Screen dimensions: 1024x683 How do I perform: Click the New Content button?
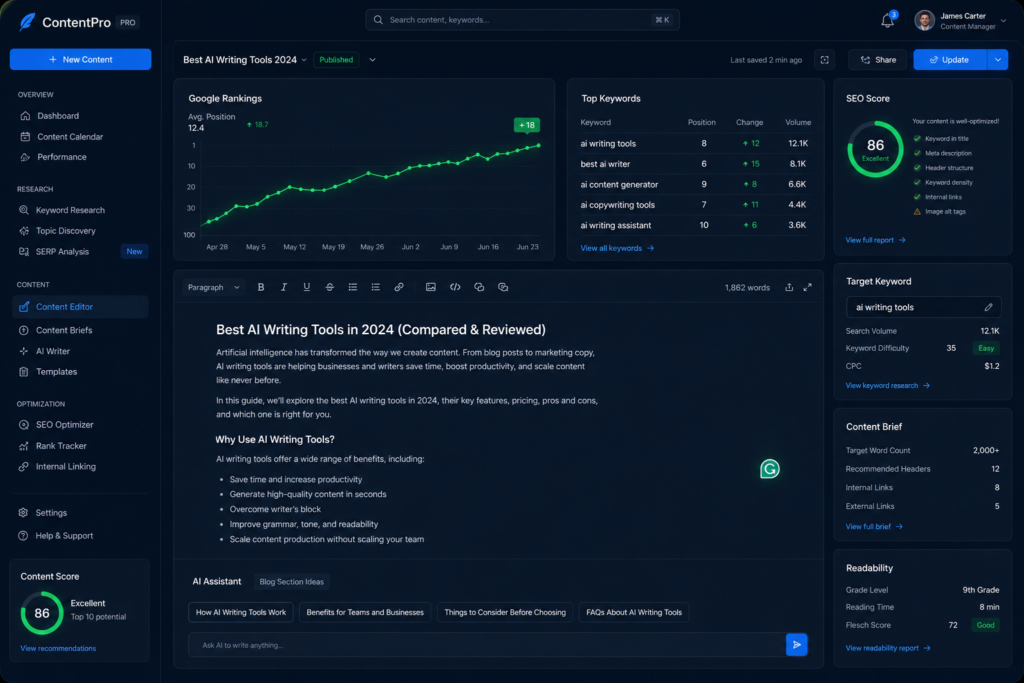point(80,59)
